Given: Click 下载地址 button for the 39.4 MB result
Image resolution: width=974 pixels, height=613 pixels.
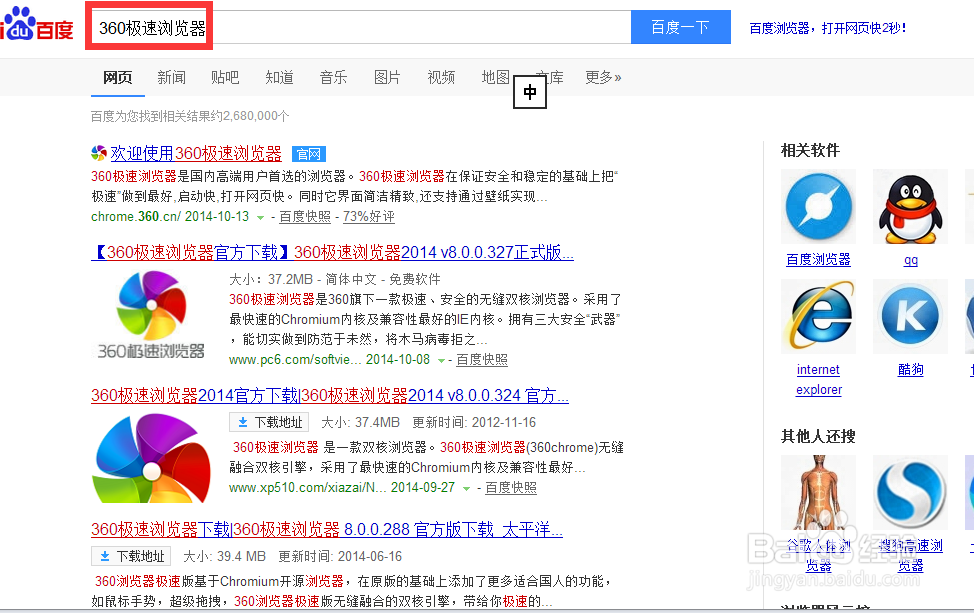Looking at the screenshot, I should pos(131,556).
